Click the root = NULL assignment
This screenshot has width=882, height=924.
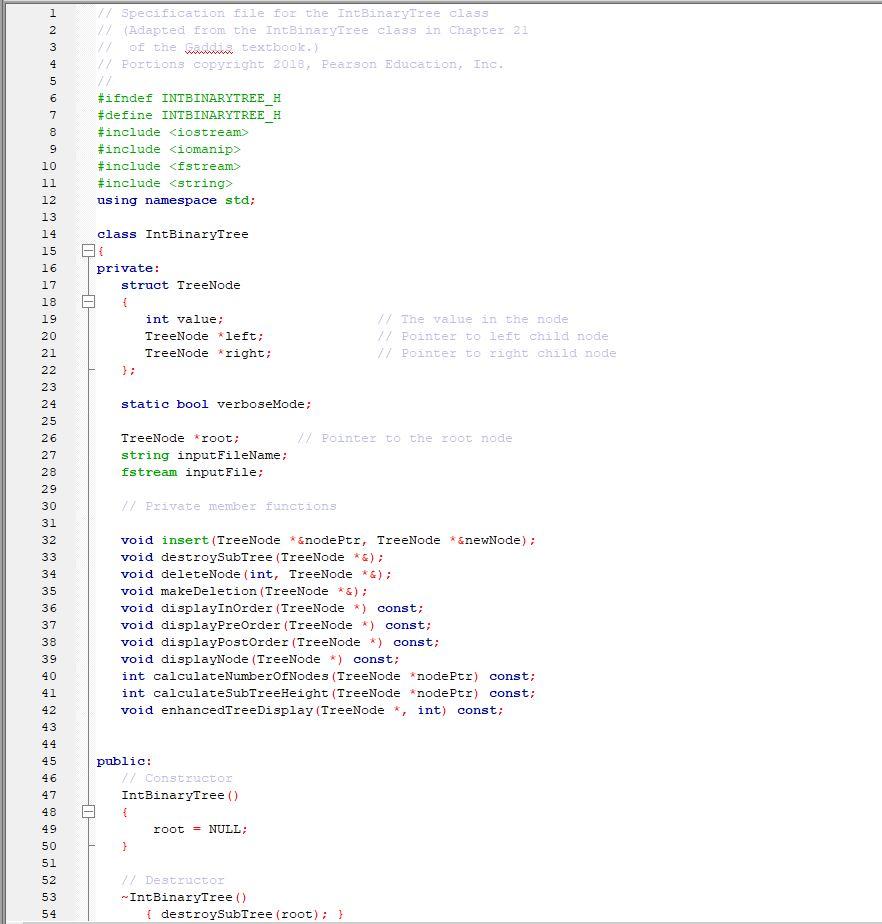pos(198,829)
